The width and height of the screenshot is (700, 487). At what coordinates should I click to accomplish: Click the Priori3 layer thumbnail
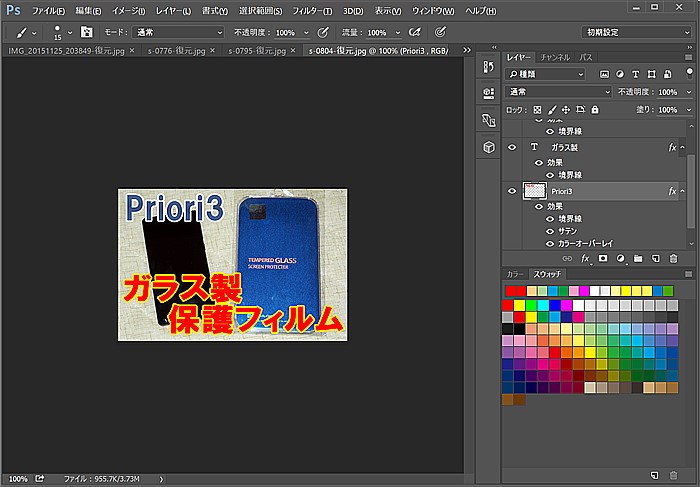[x=535, y=191]
